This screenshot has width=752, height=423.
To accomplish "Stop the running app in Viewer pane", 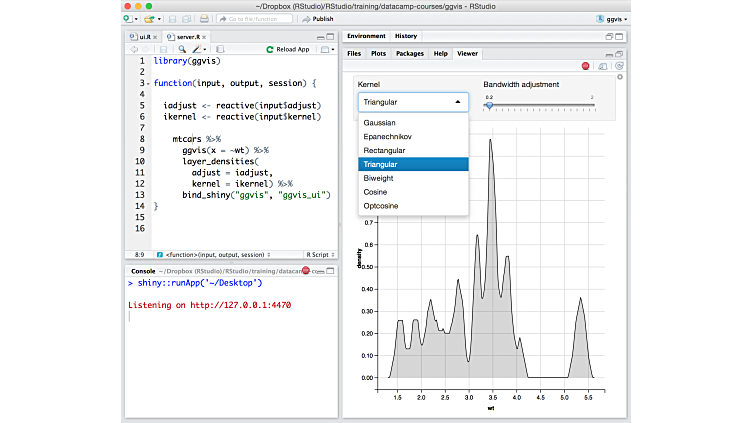I will coord(586,66).
